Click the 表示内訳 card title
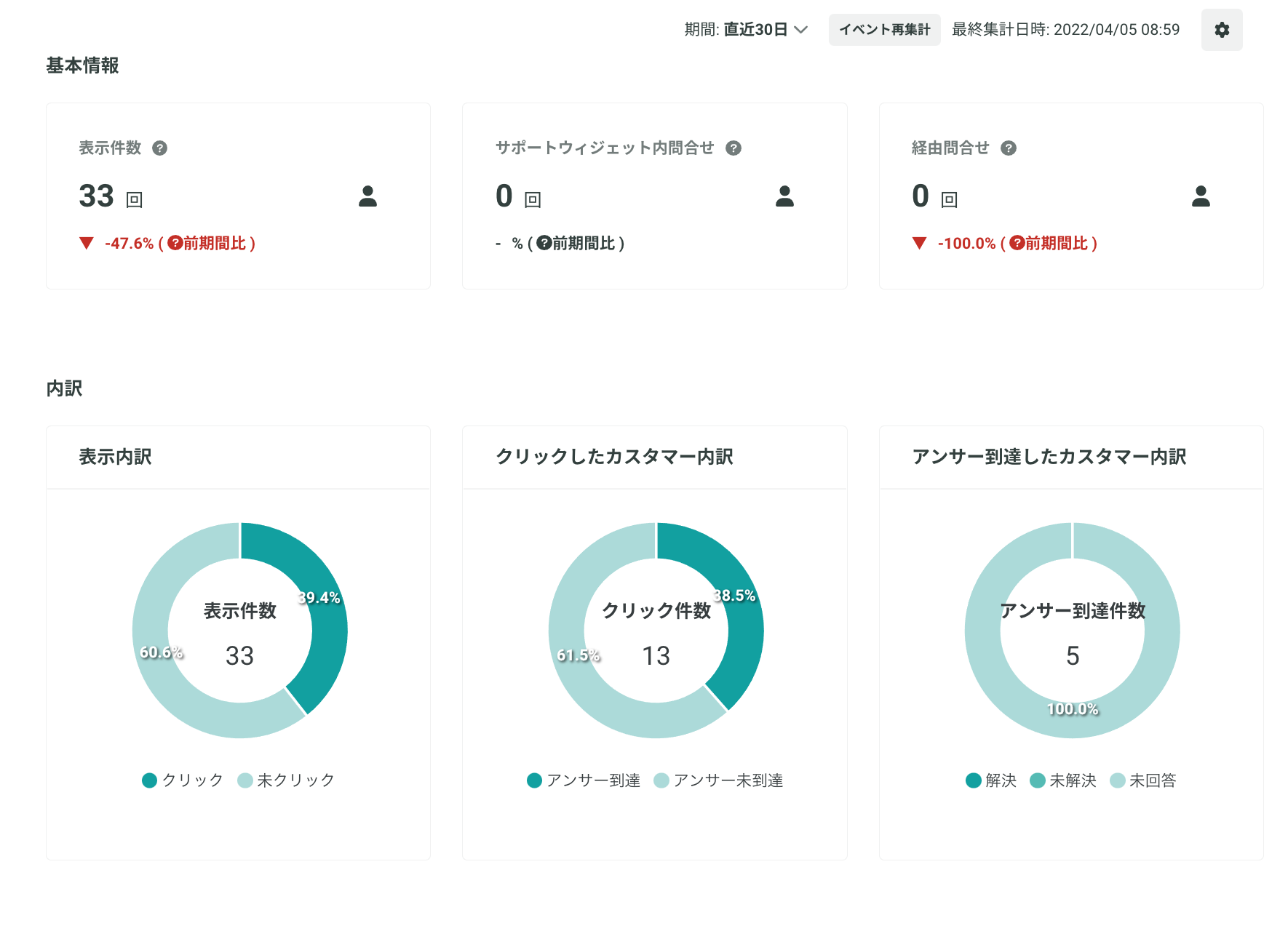 pyautogui.click(x=115, y=457)
